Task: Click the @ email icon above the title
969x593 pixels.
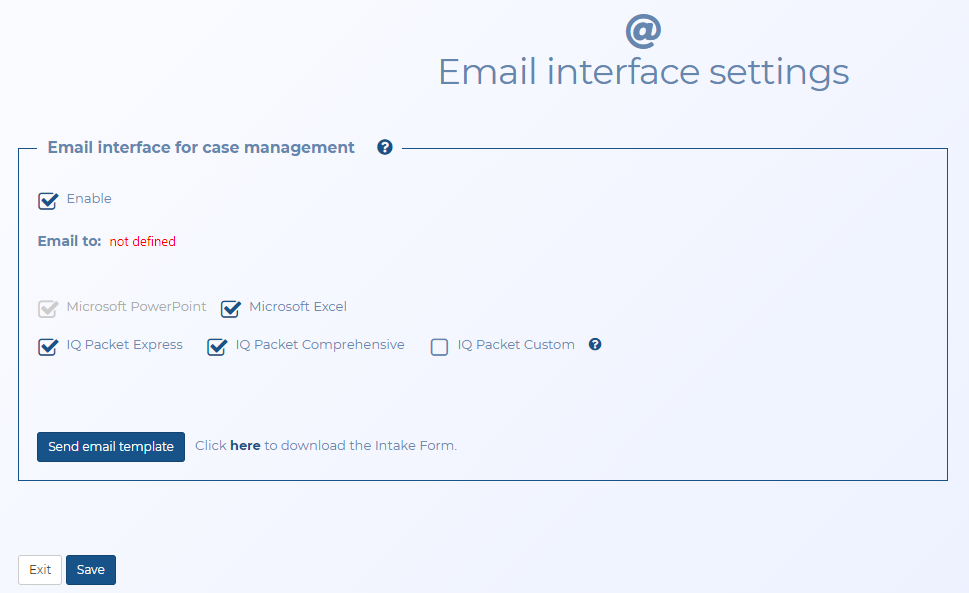Action: click(x=643, y=31)
